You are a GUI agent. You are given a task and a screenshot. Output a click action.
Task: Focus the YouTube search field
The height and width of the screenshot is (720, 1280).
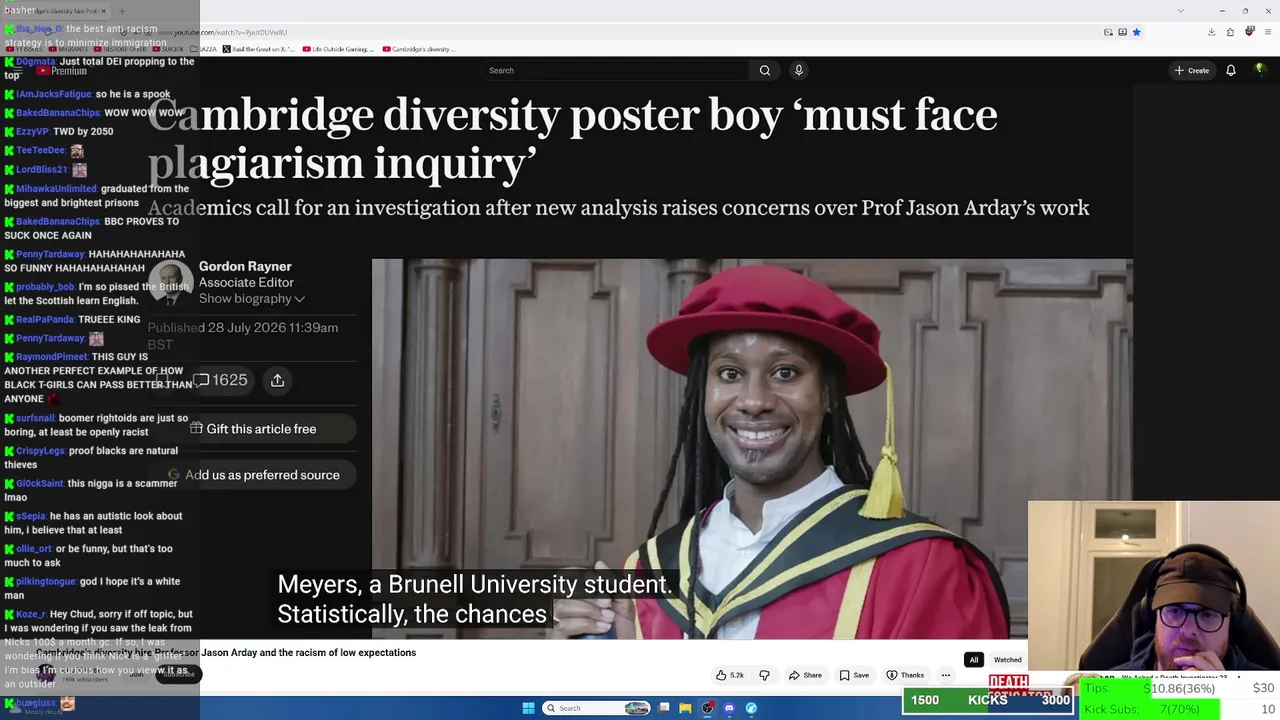(616, 70)
